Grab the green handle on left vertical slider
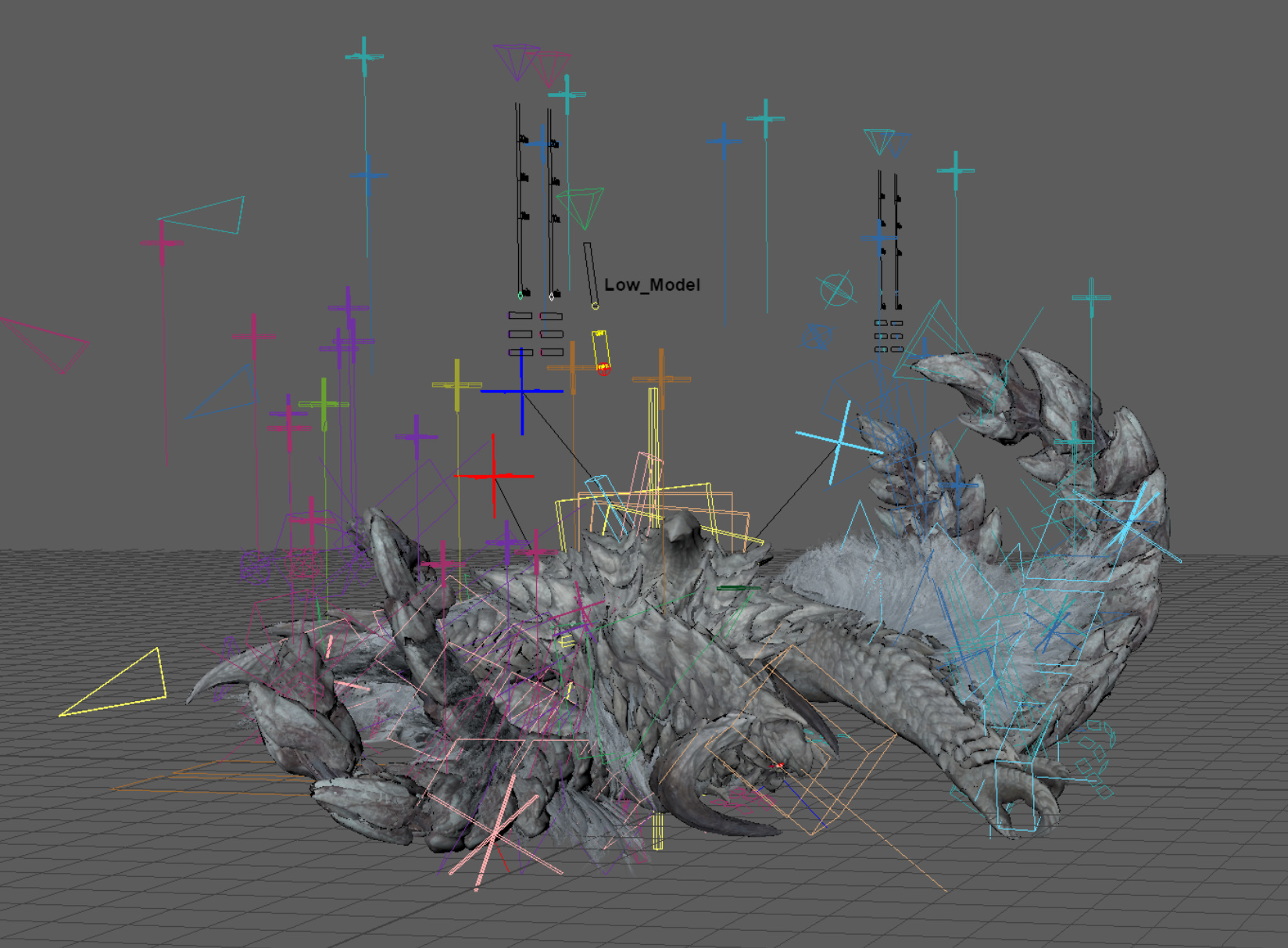 (521, 296)
